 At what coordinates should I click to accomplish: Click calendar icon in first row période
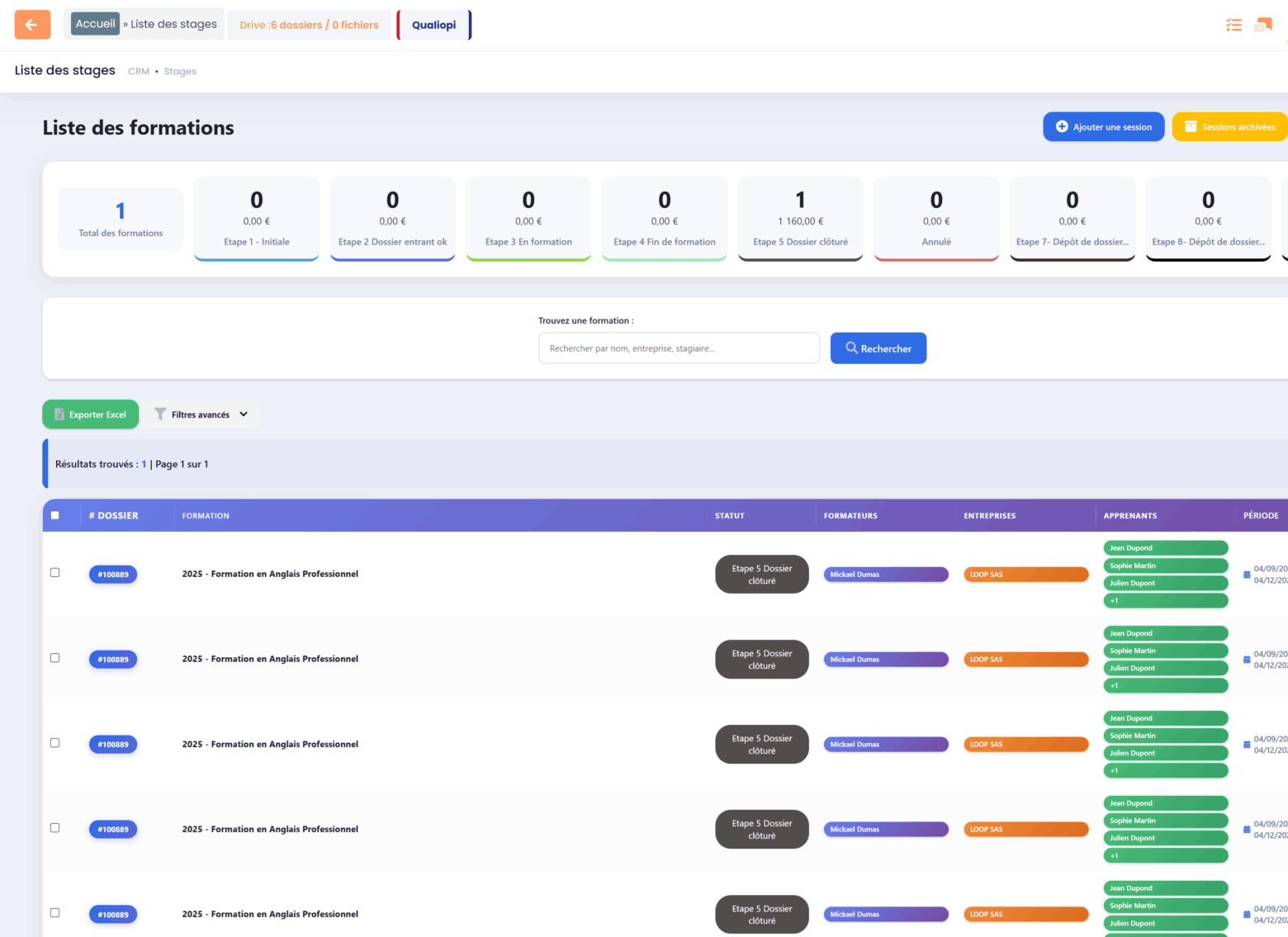coord(1247,575)
